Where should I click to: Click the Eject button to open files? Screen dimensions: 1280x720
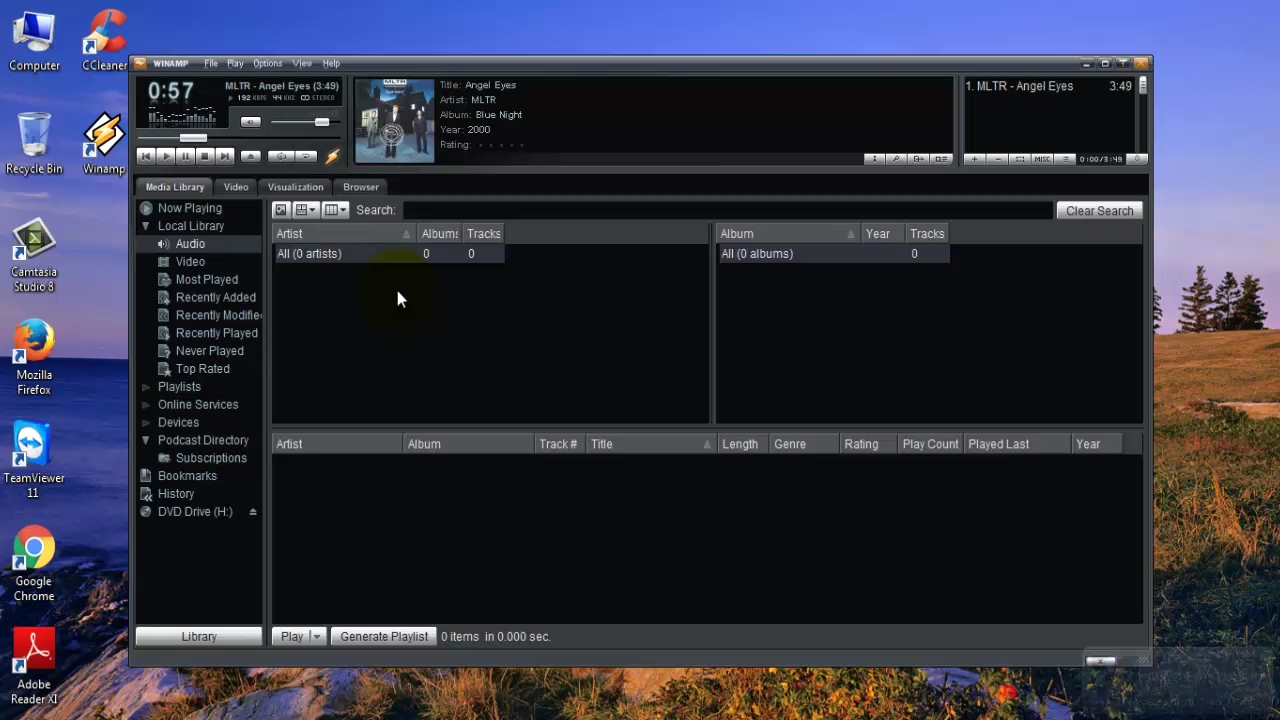coord(251,157)
